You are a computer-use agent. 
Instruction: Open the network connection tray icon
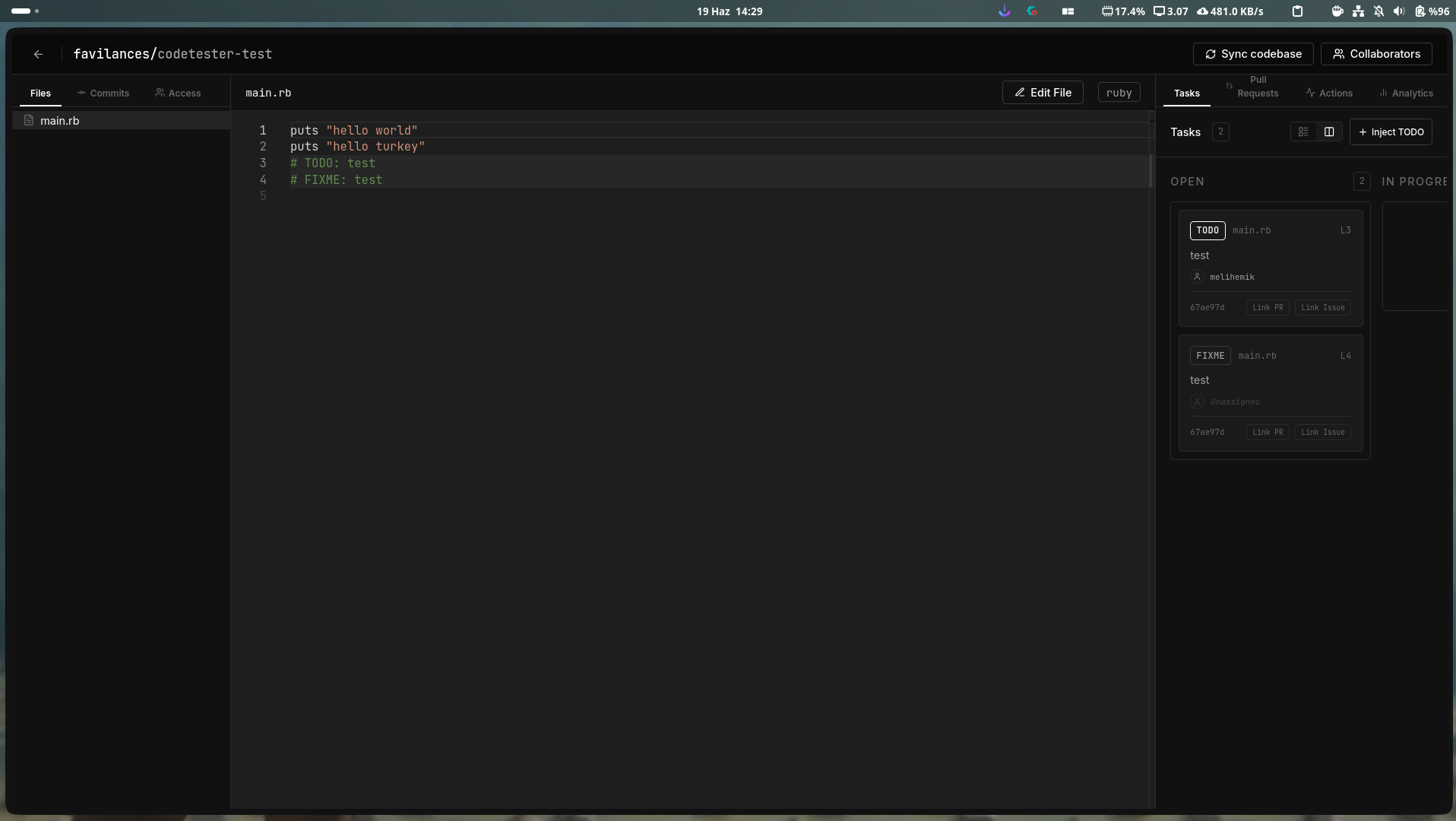point(1358,11)
